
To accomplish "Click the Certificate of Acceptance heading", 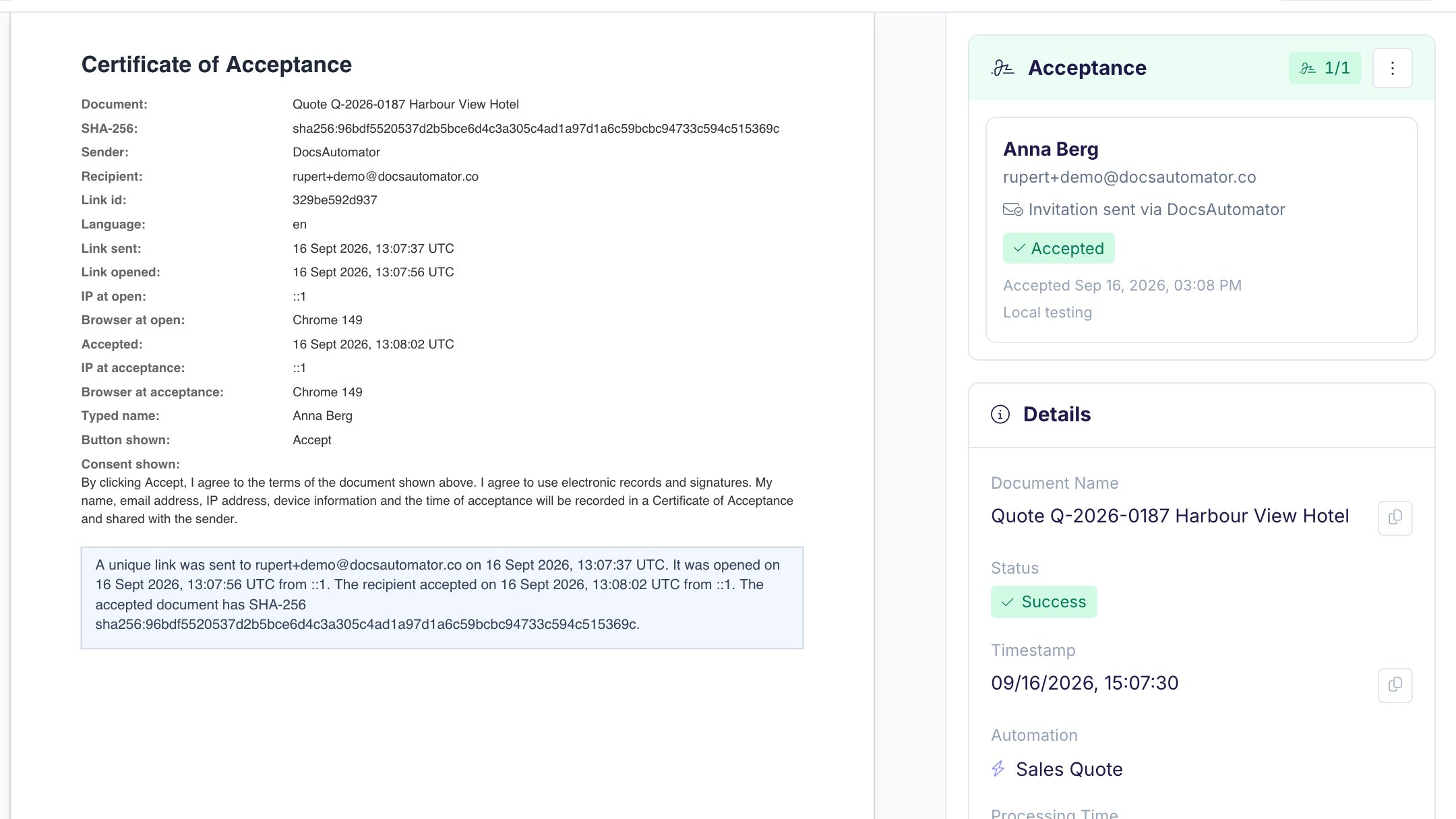I will coord(216,65).
